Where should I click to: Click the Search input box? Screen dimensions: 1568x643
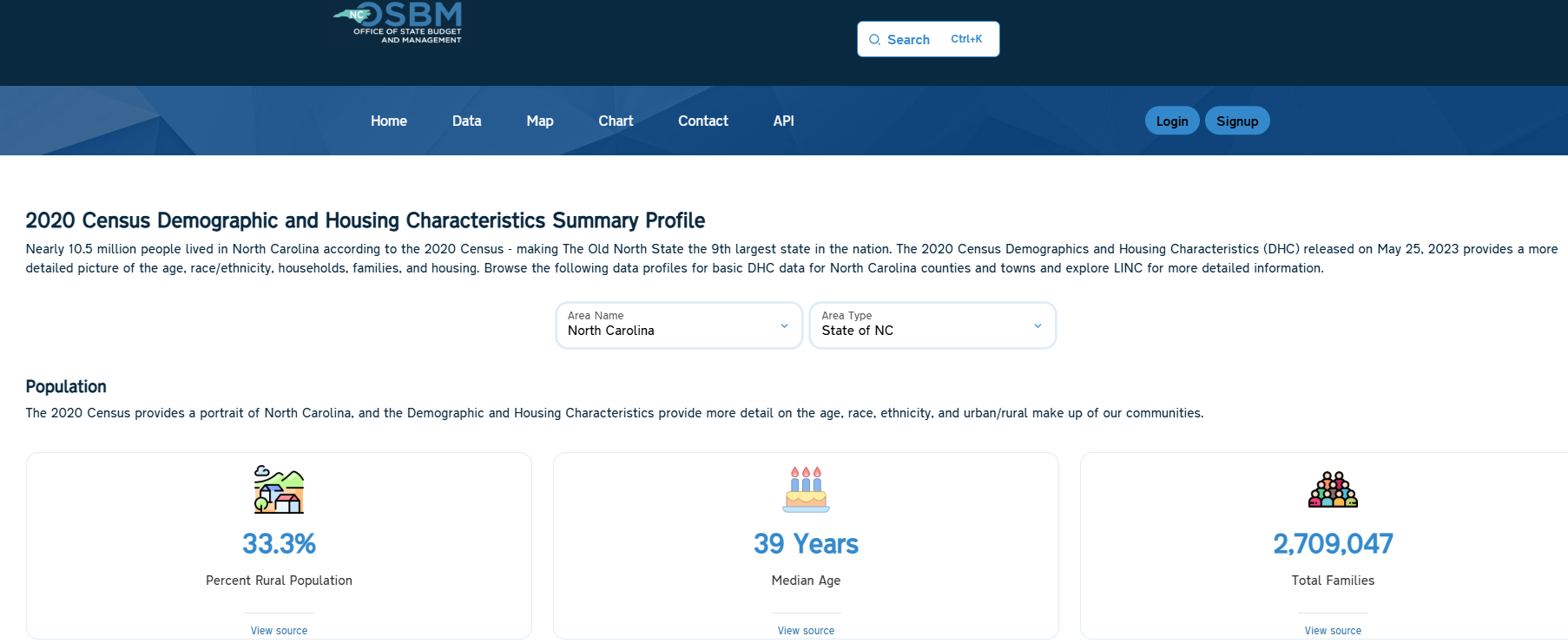click(928, 40)
